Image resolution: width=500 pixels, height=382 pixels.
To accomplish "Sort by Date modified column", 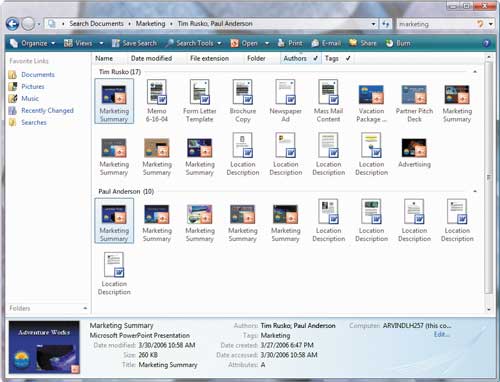I will click(151, 58).
